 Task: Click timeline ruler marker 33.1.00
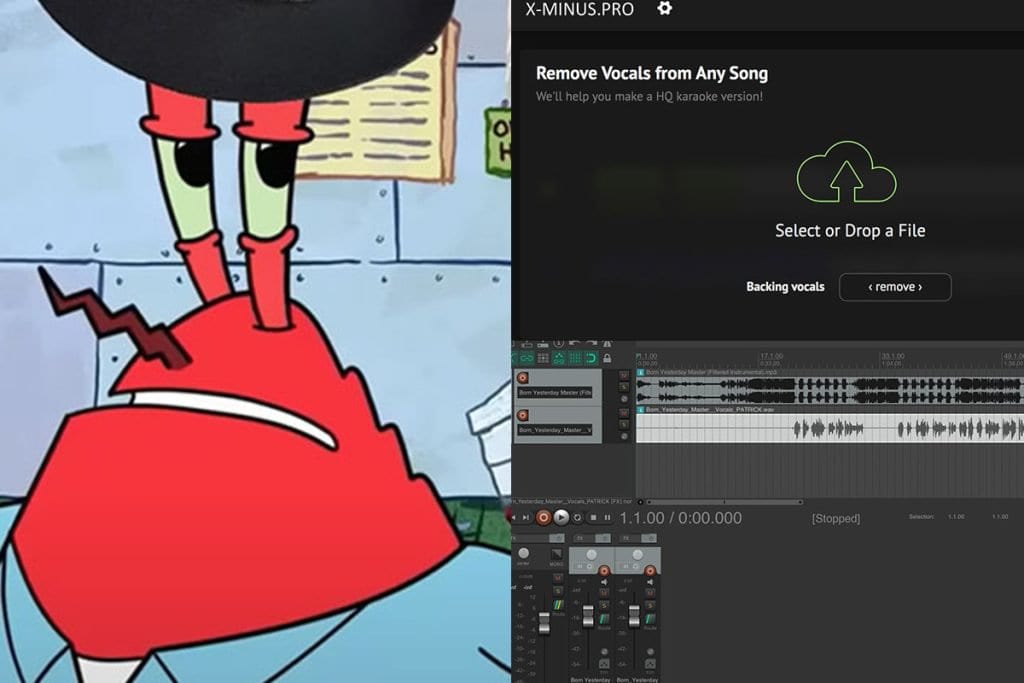(893, 357)
